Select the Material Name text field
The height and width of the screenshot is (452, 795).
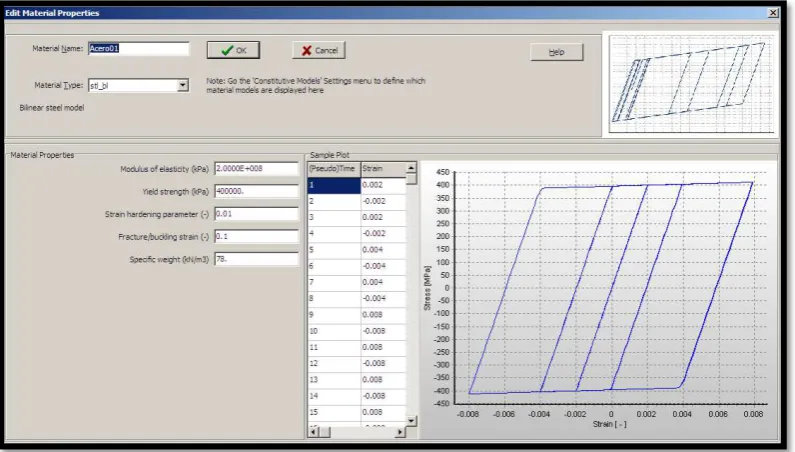tap(138, 49)
